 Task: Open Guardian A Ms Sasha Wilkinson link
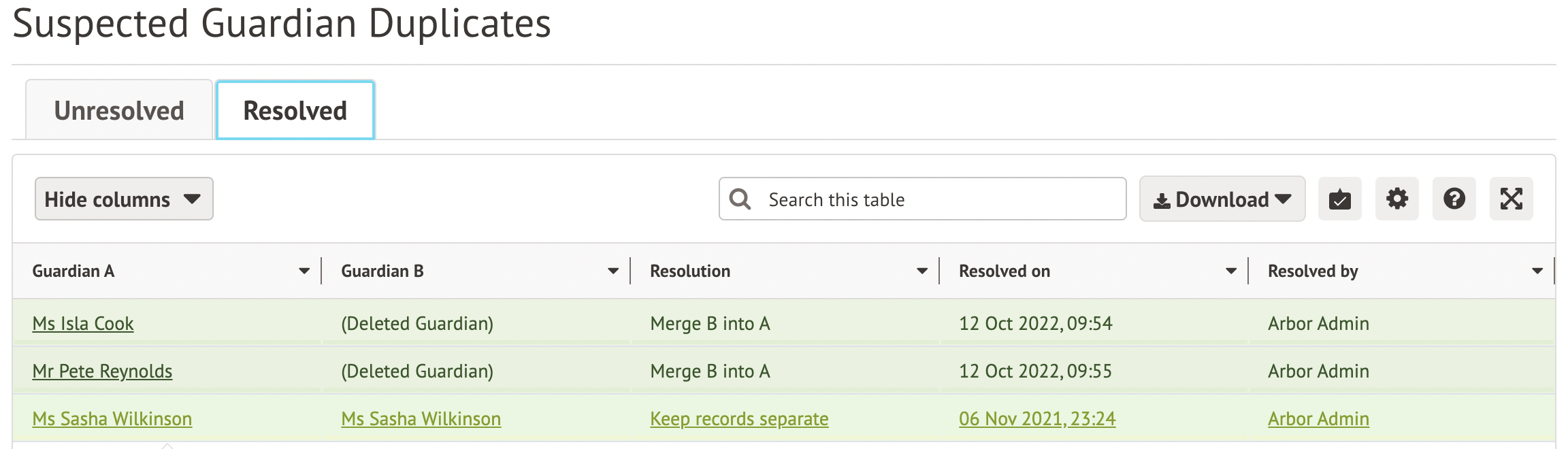pos(112,419)
